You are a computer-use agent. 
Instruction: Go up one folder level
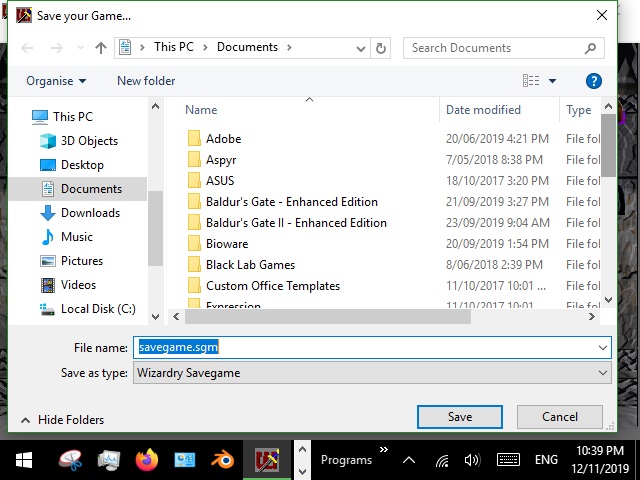point(100,48)
